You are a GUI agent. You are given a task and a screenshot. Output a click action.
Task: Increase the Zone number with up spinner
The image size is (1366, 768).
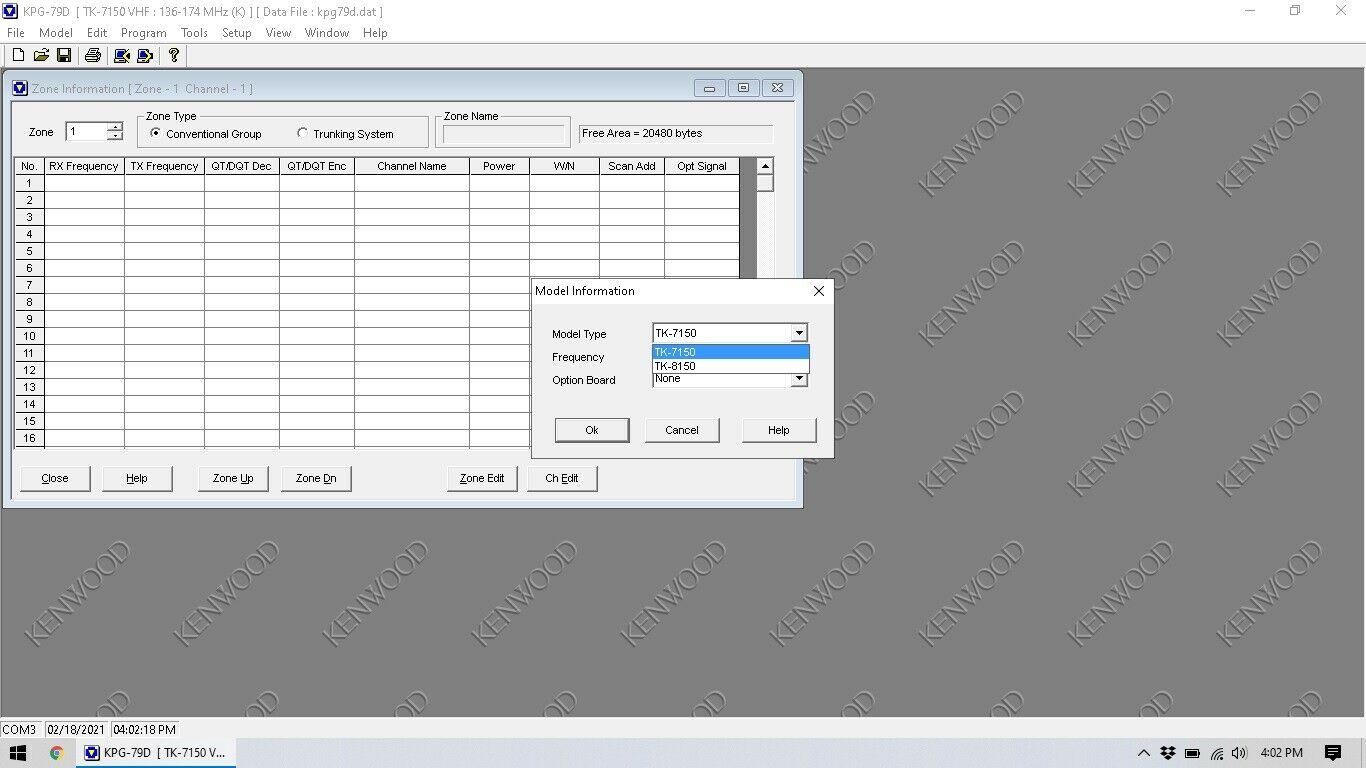point(115,127)
